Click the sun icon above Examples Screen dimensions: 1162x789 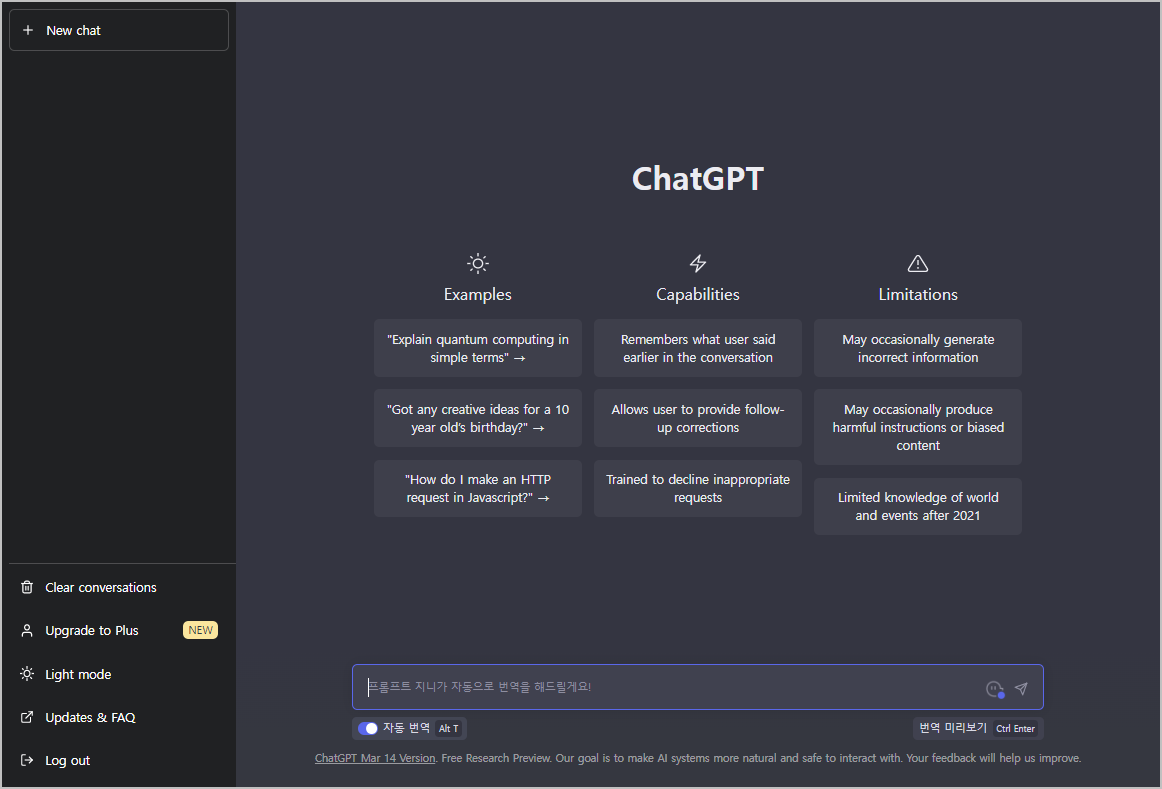[477, 263]
